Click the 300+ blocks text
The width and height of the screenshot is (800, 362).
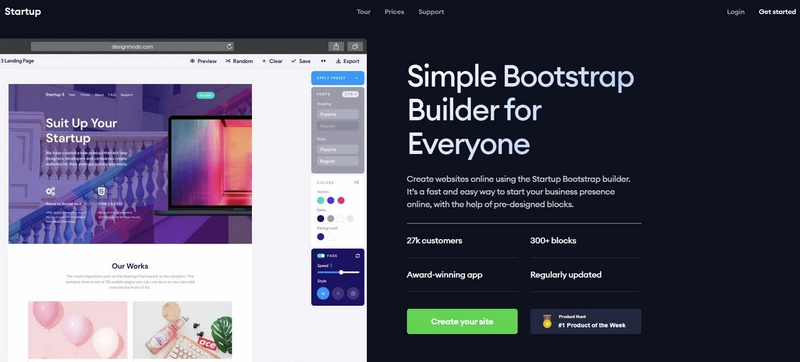point(553,241)
